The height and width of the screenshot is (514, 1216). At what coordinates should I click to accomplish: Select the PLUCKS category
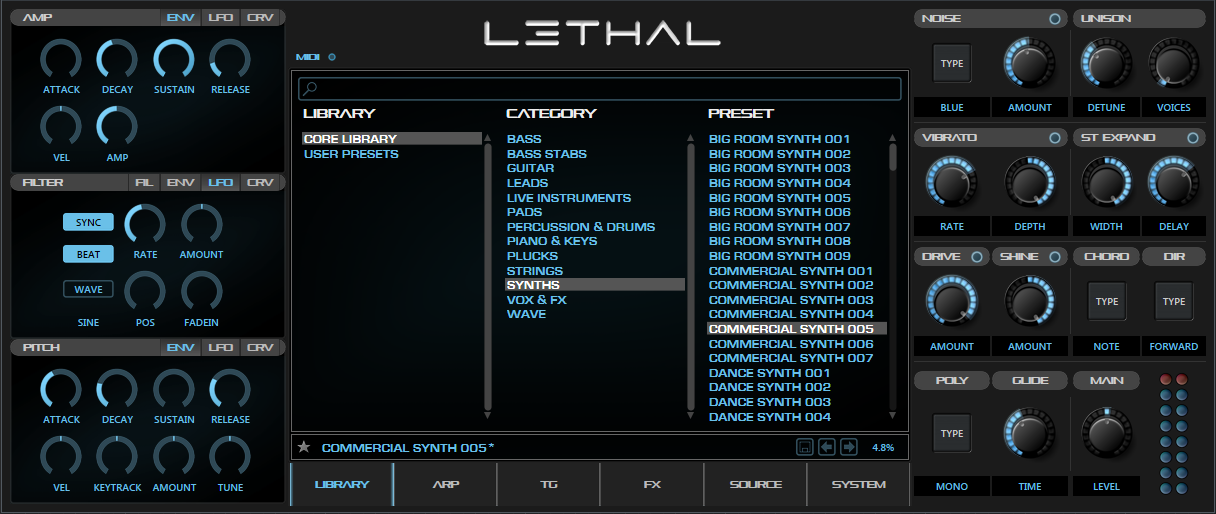(x=532, y=256)
